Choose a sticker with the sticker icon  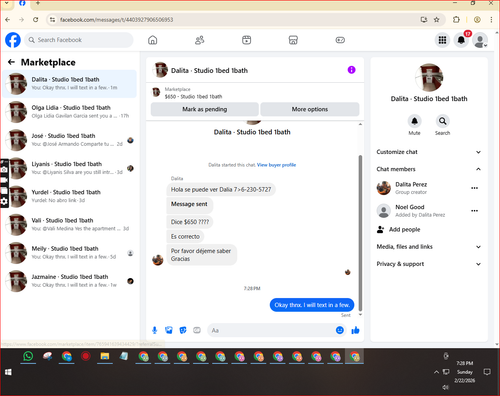183,330
